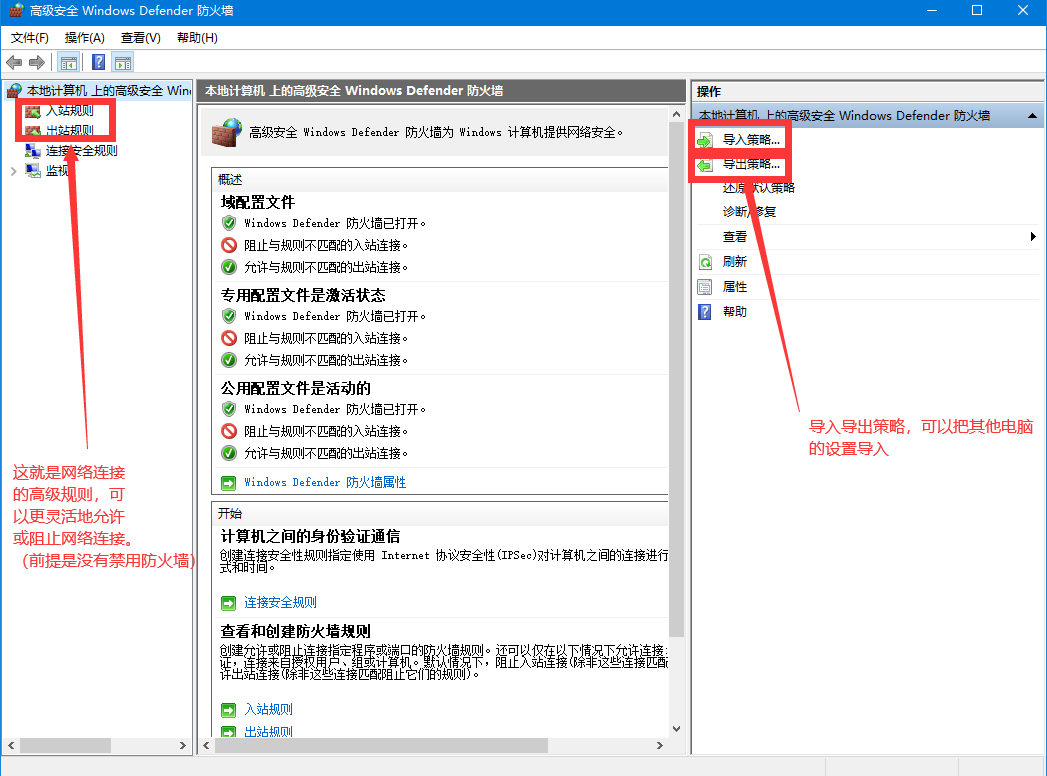Screen dimensions: 1047x776
Task: Click 属性 action text
Action: tap(735, 286)
